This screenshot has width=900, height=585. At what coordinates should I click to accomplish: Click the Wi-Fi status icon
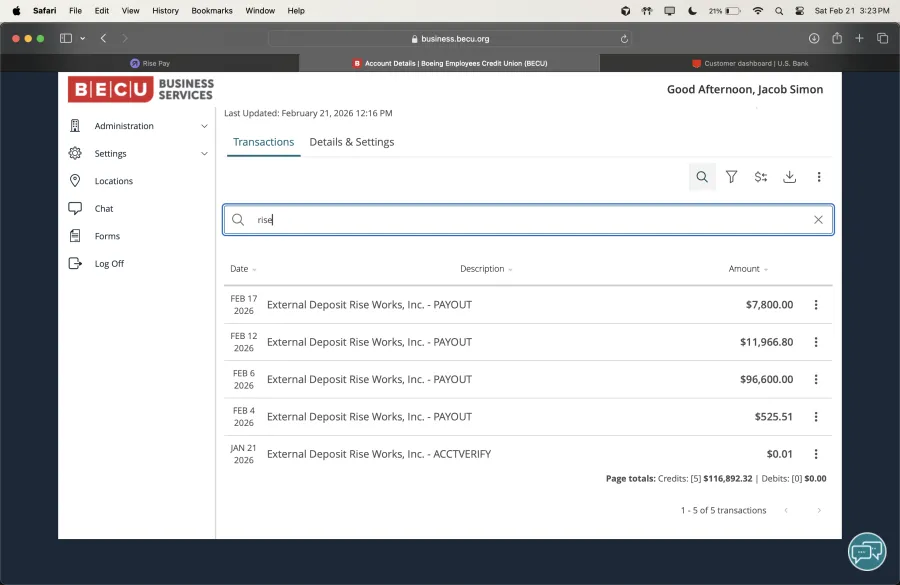pyautogui.click(x=758, y=10)
